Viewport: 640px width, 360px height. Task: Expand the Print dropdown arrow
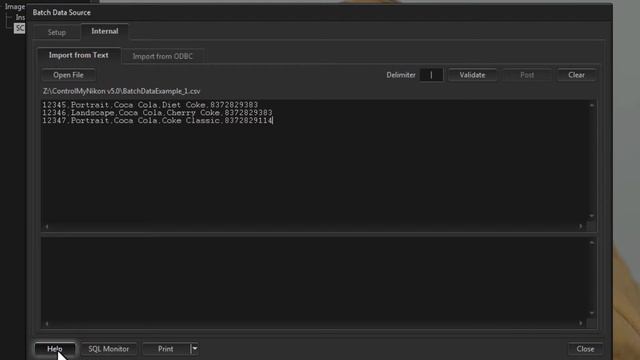(x=195, y=349)
